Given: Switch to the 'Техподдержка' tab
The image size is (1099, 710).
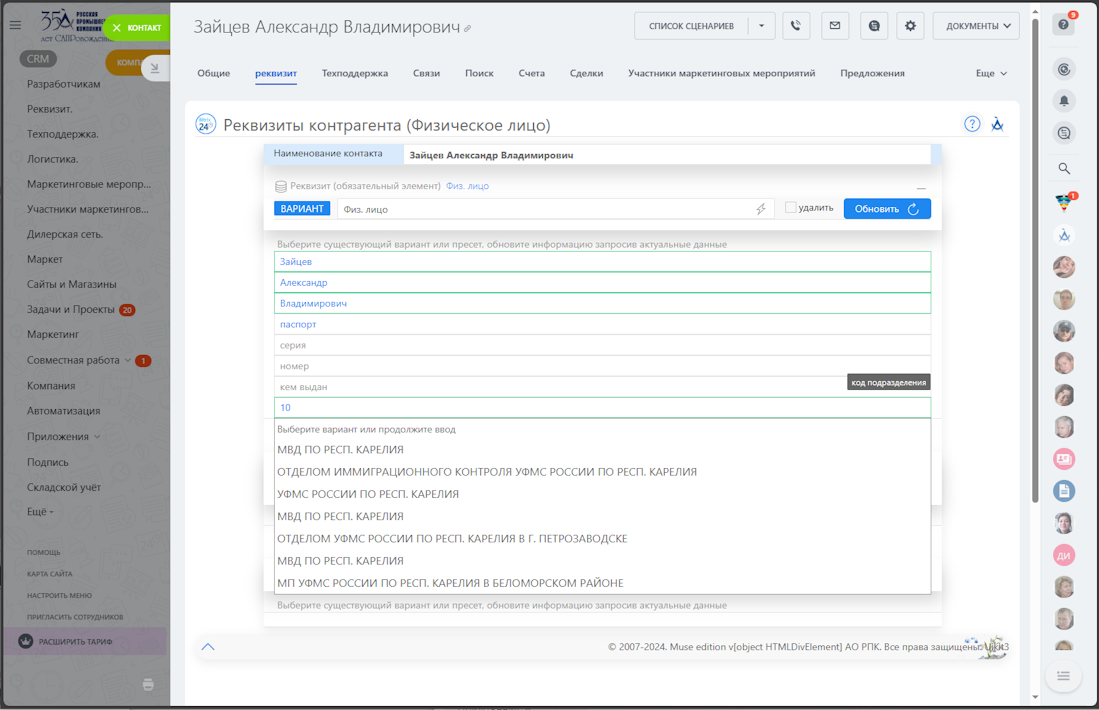Looking at the screenshot, I should click(354, 73).
